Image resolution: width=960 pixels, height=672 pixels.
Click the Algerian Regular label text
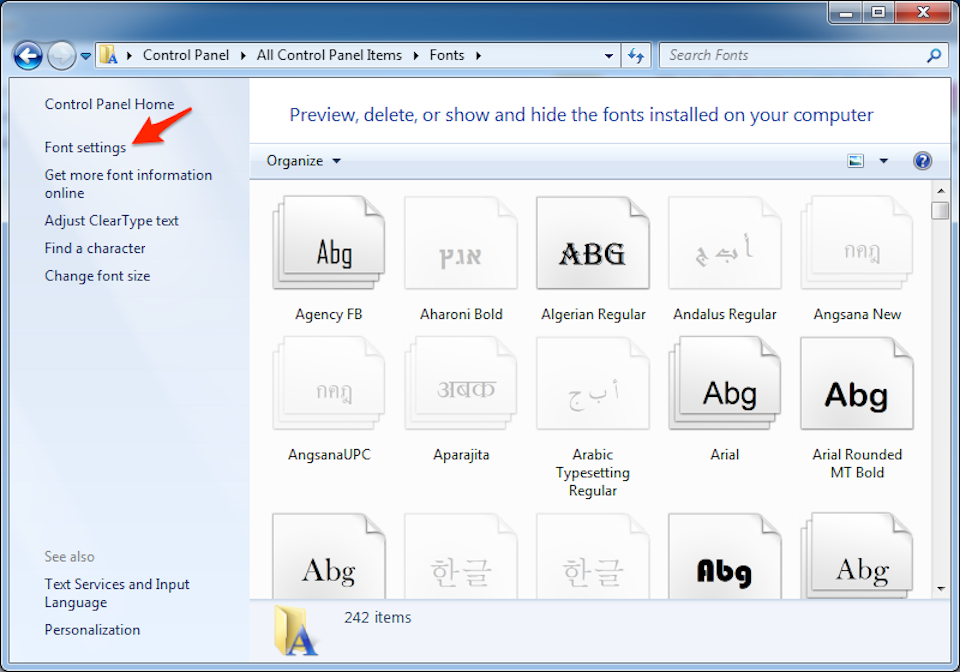pos(593,315)
